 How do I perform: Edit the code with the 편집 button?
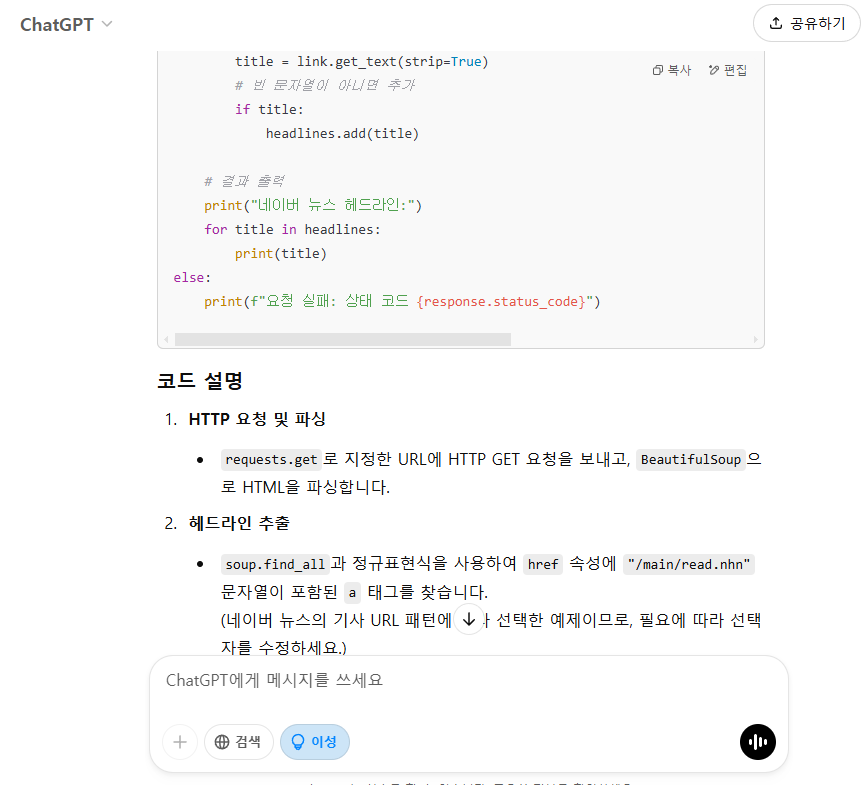click(727, 70)
